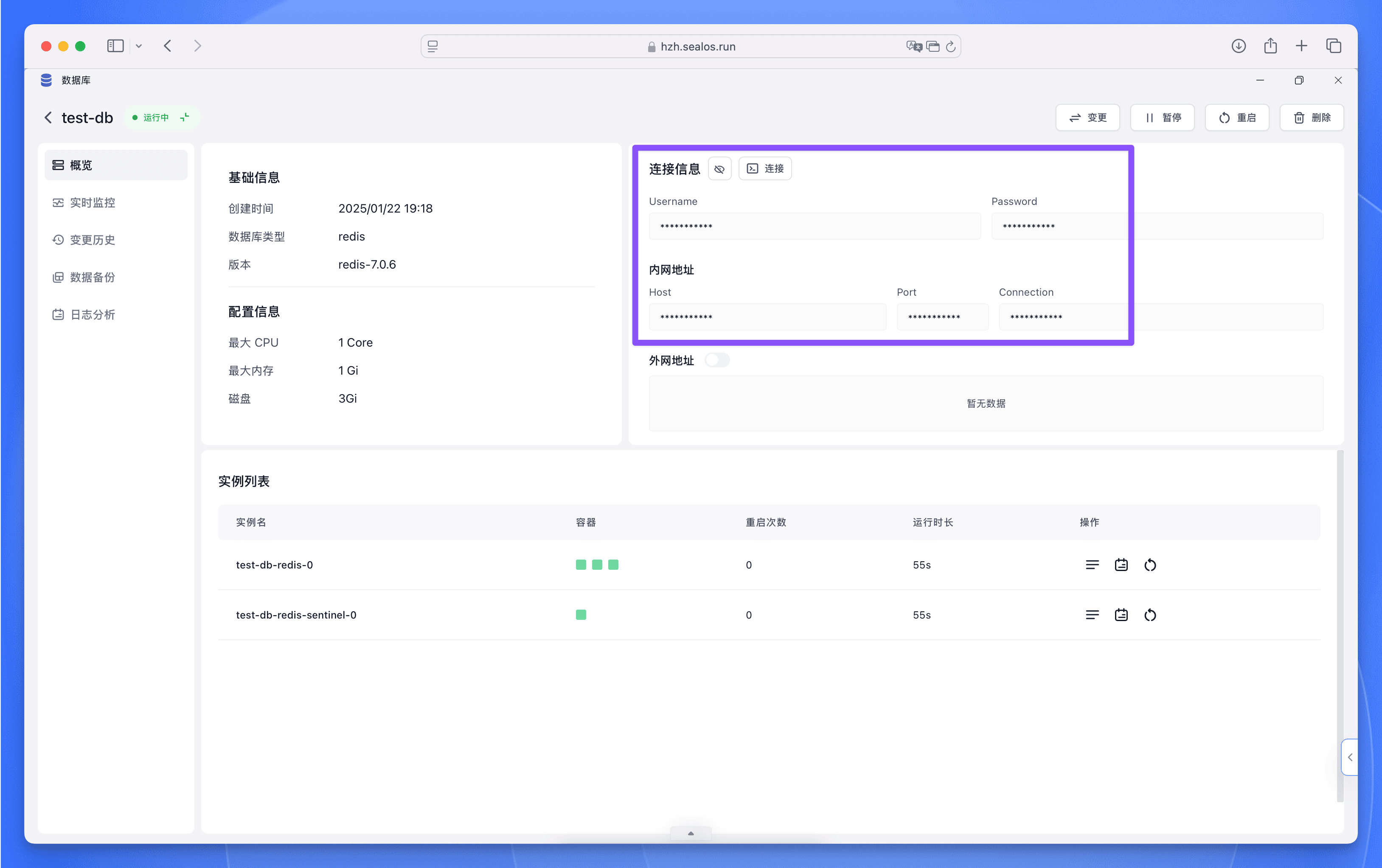
Task: Click the redis-7.0.6 version value
Action: pos(367,264)
